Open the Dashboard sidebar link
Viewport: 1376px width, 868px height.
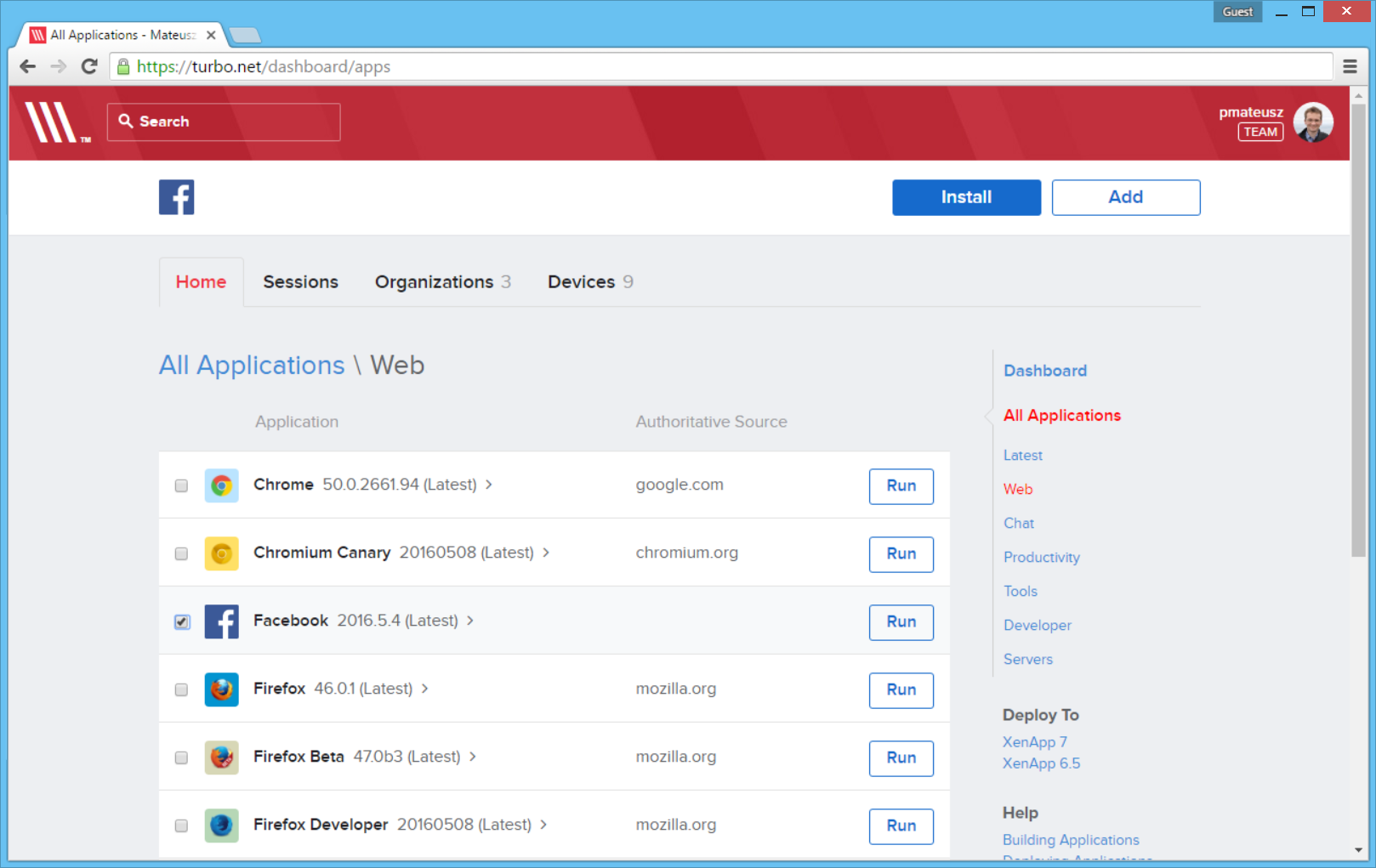tap(1045, 371)
